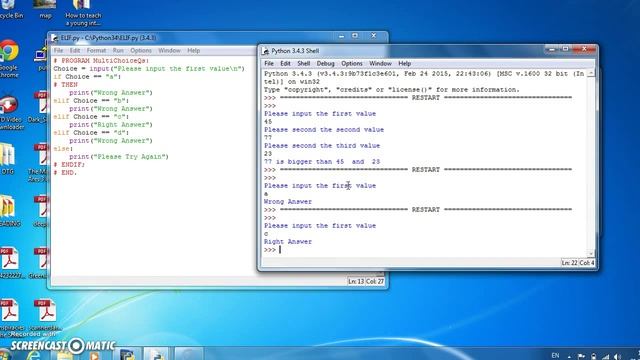
Task: Open the PDF icon labeled '4232227...'
Action: pyautogui.click(x=11, y=263)
